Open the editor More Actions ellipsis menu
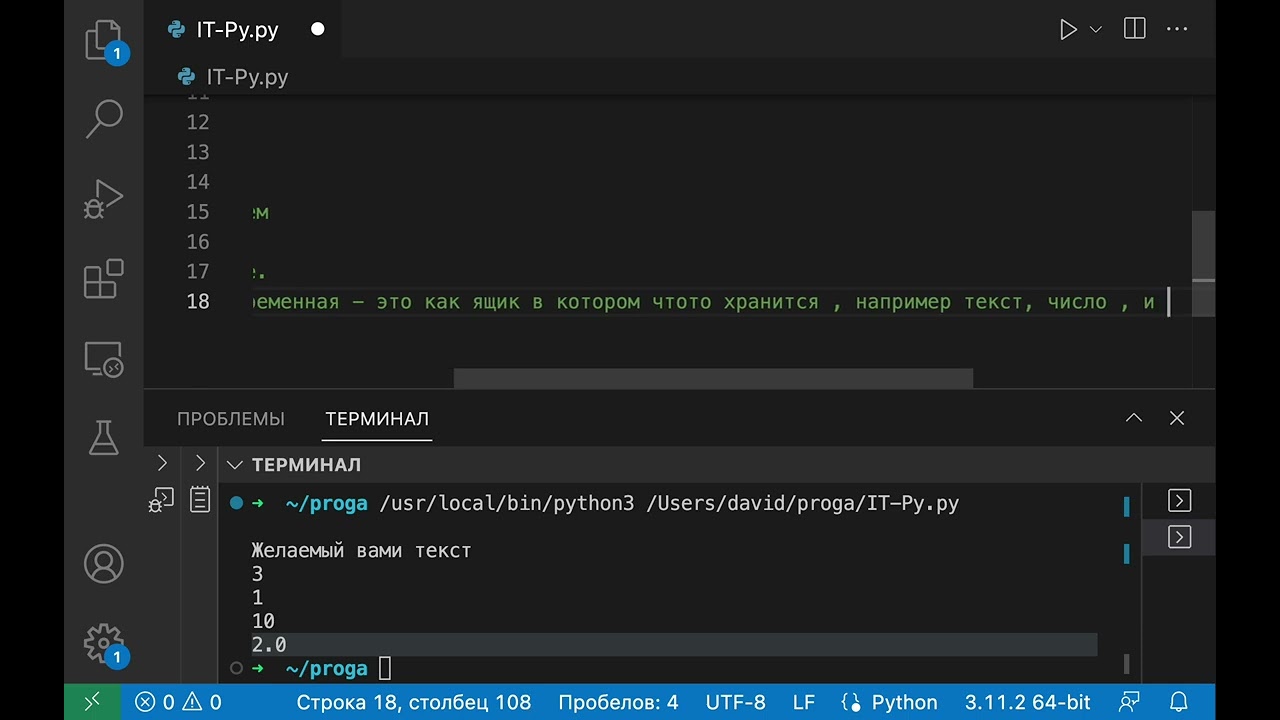Screen dimensions: 1280x720 pos(1177,29)
